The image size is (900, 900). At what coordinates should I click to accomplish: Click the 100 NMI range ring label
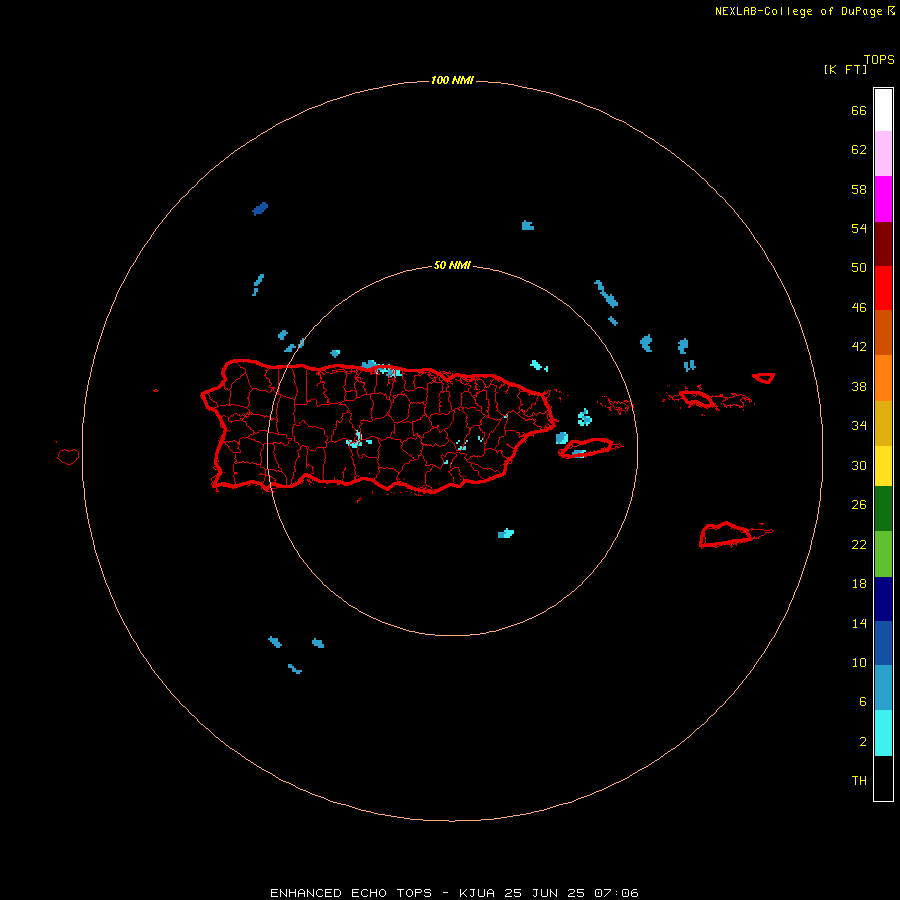(452, 80)
